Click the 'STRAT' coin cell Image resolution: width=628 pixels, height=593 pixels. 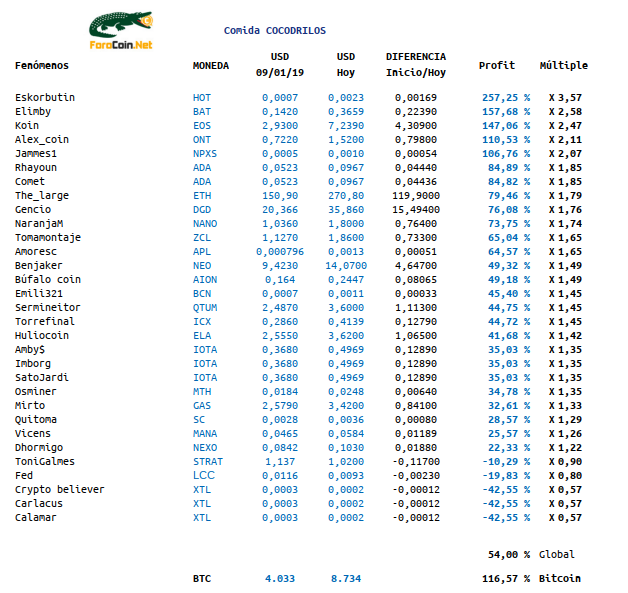point(208,462)
